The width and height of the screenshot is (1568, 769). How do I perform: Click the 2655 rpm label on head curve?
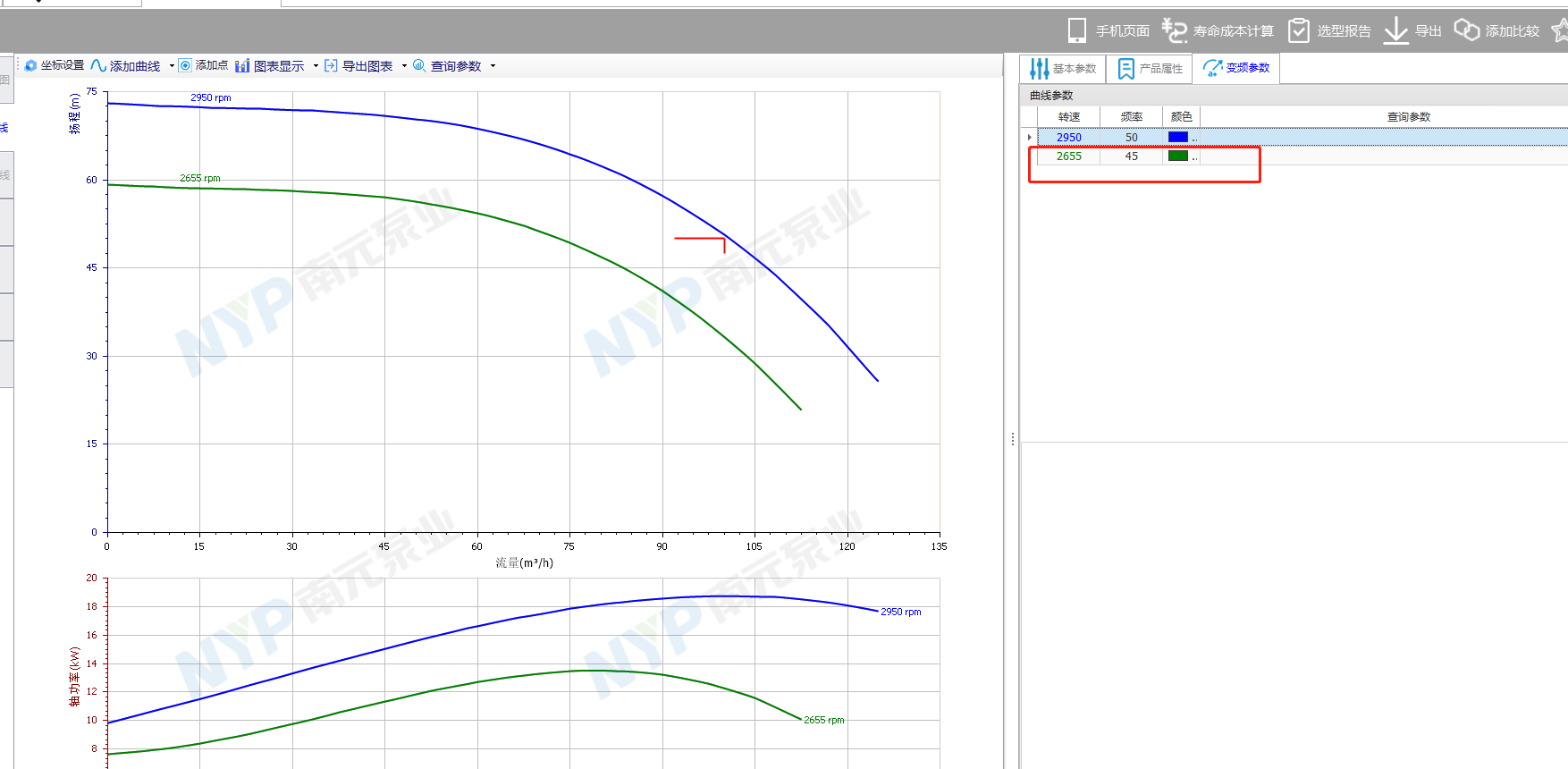click(200, 178)
